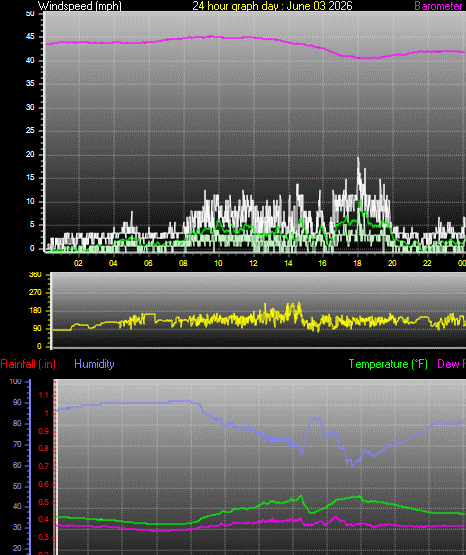Click hour label '06' on the time axis

tap(148, 263)
